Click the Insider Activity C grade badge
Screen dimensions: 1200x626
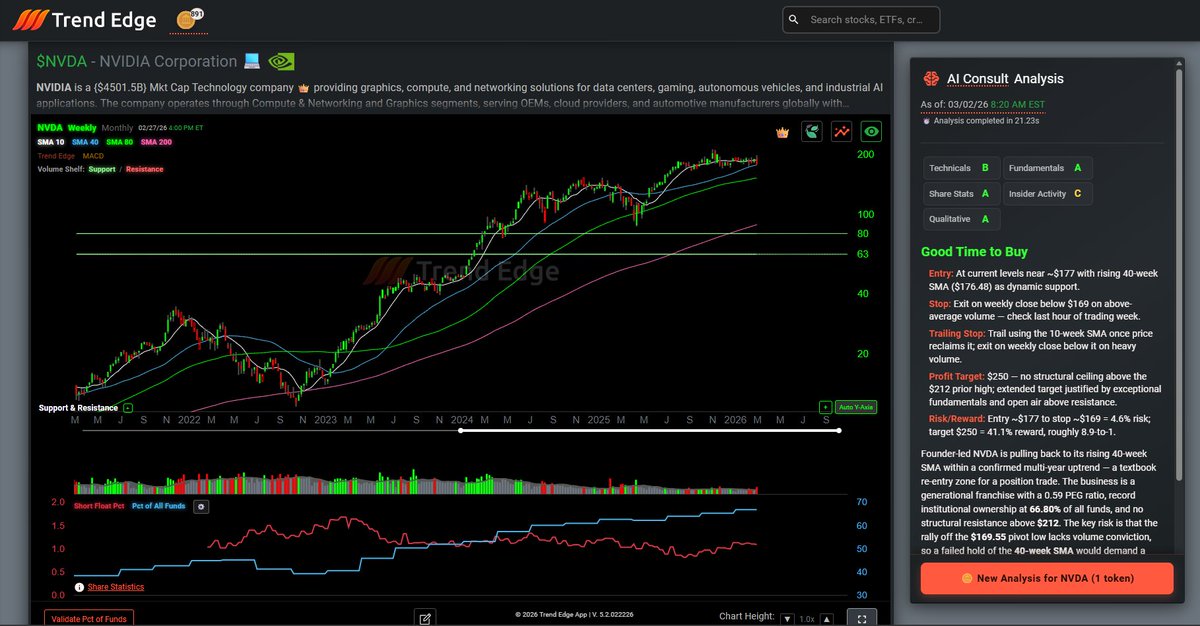1047,193
